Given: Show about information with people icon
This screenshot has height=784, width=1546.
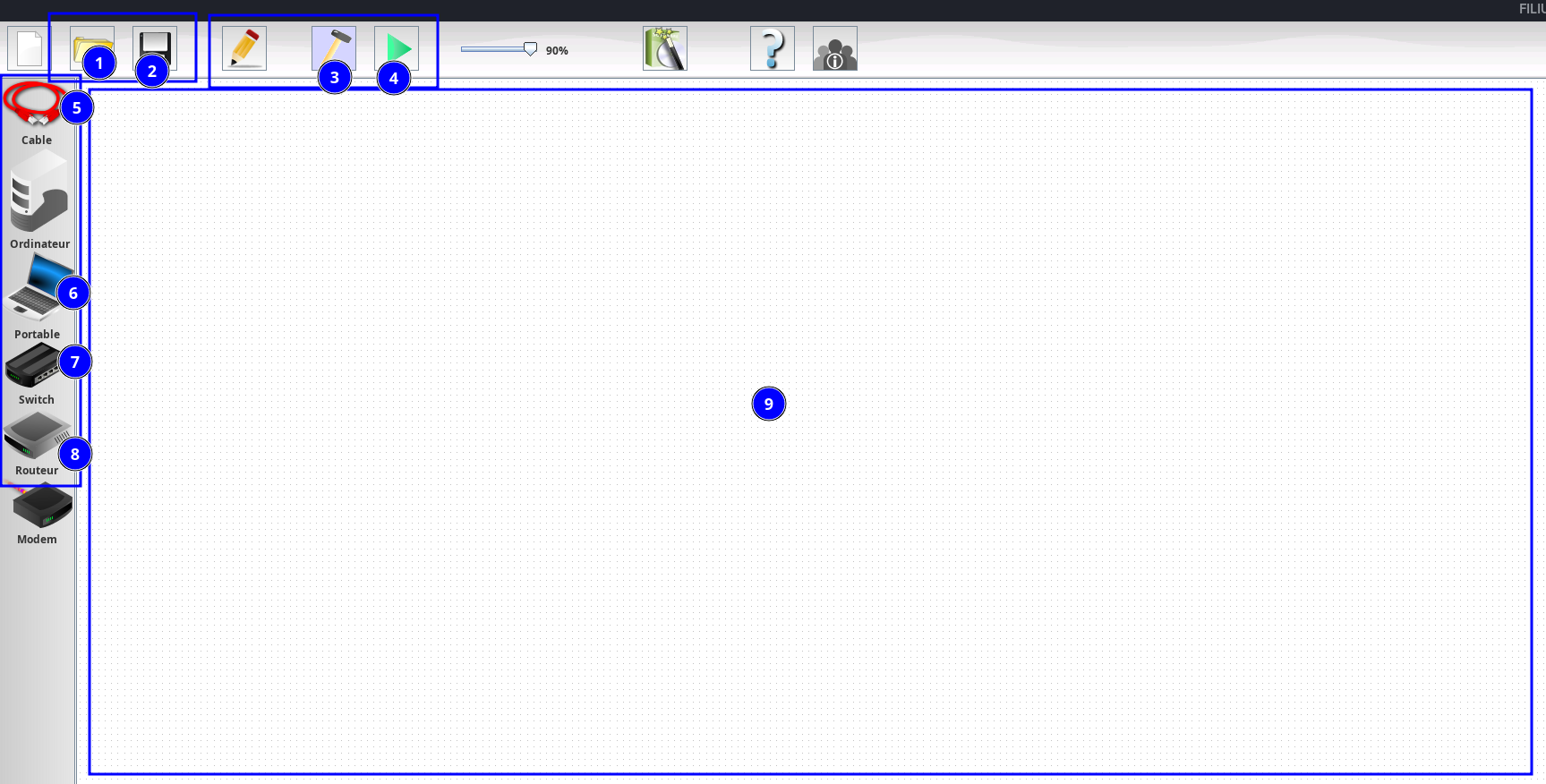Looking at the screenshot, I should pos(835,48).
